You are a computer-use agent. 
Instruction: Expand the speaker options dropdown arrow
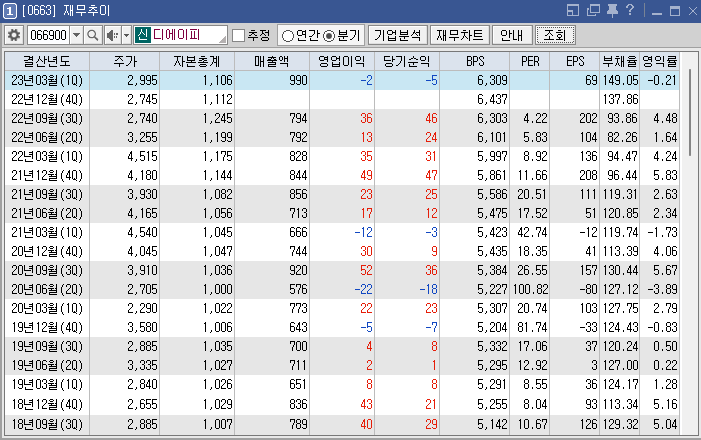pos(127,35)
